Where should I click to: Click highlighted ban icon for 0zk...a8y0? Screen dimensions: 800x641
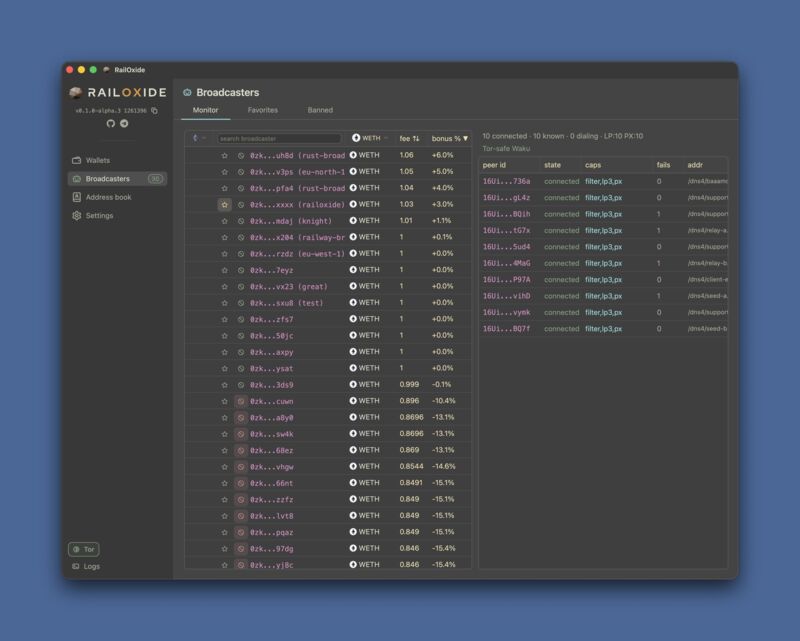(x=241, y=417)
